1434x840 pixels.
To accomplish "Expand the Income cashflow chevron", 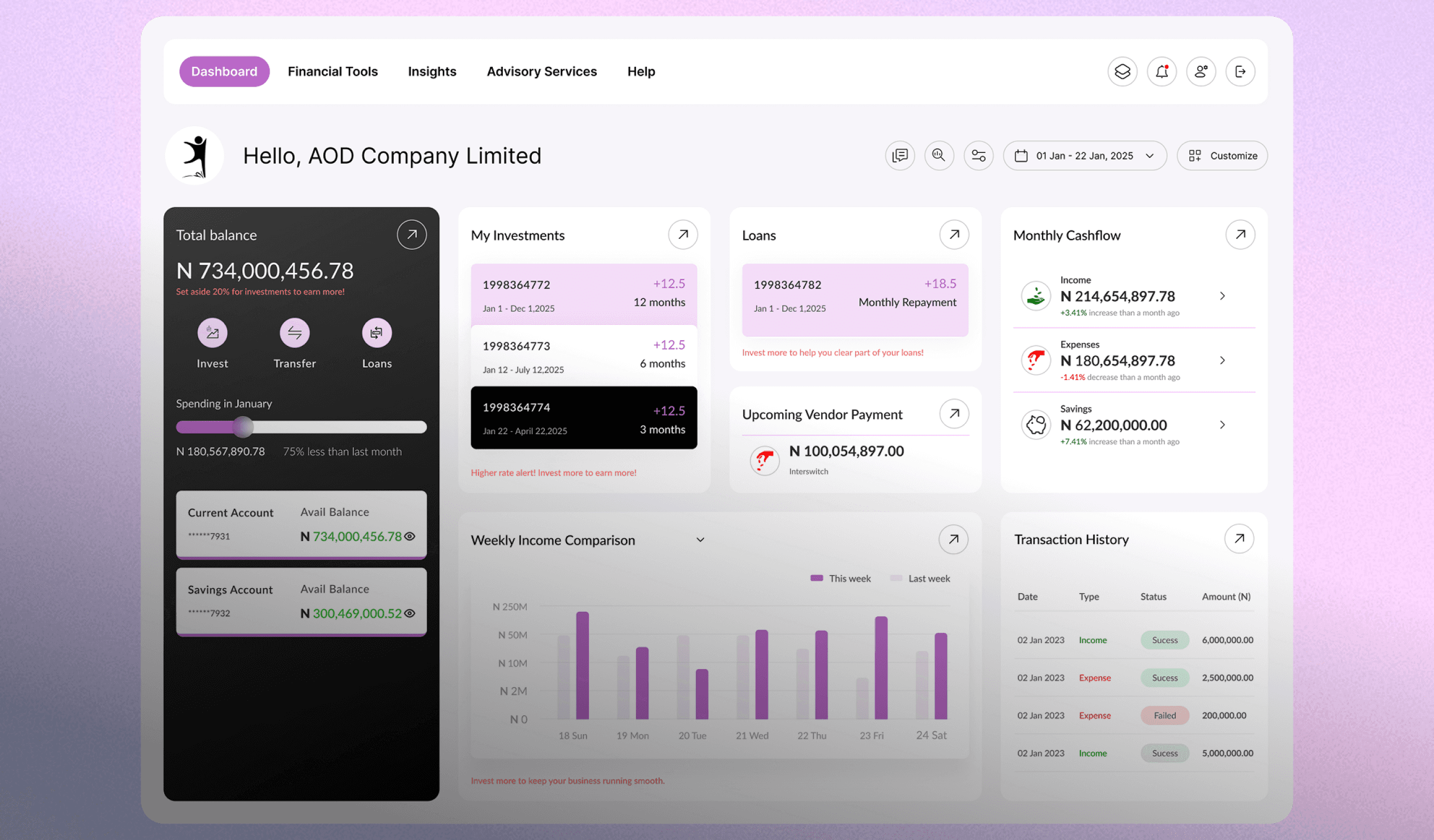I will click(x=1222, y=295).
